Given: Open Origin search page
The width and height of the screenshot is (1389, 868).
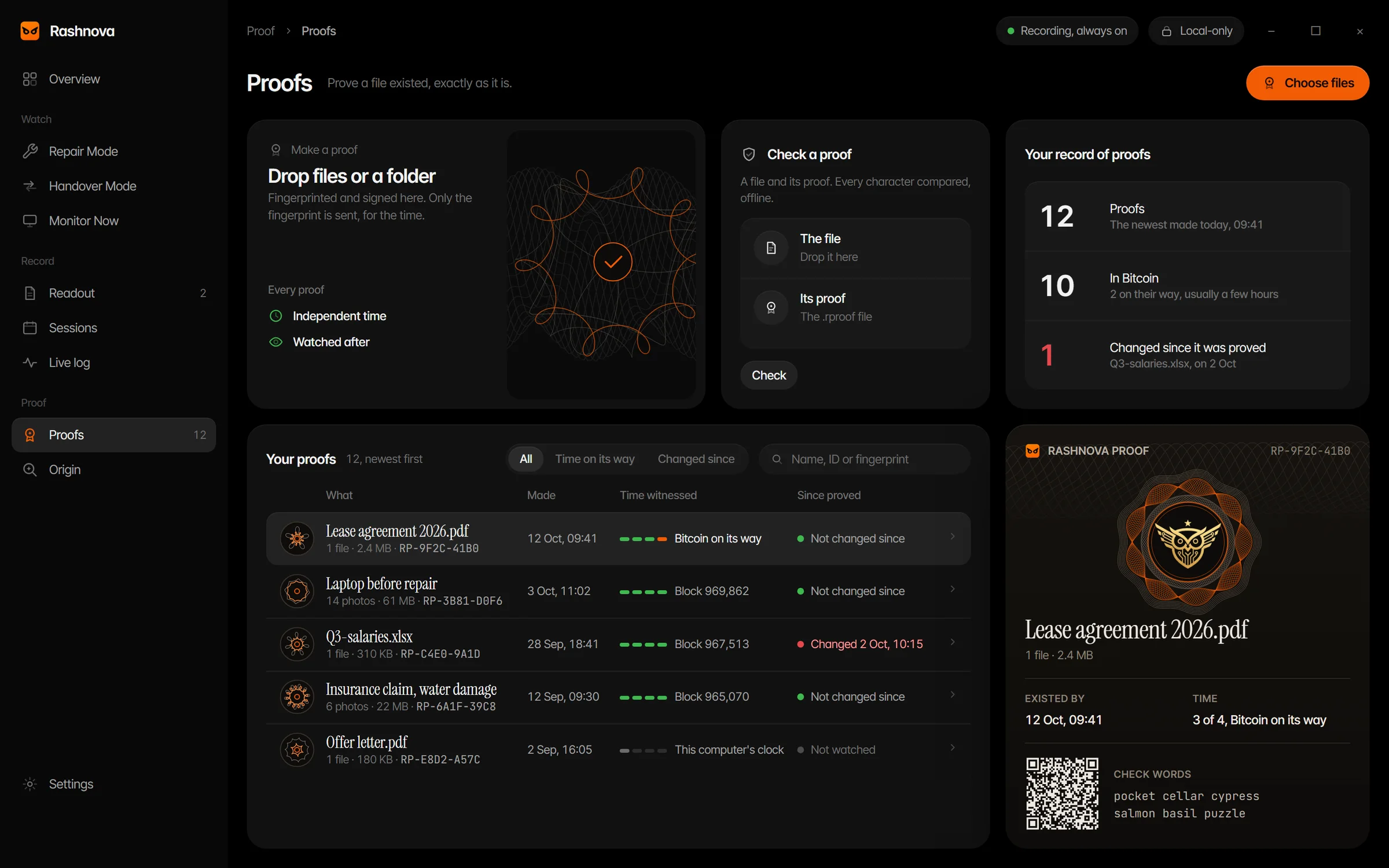Looking at the screenshot, I should pos(113,469).
